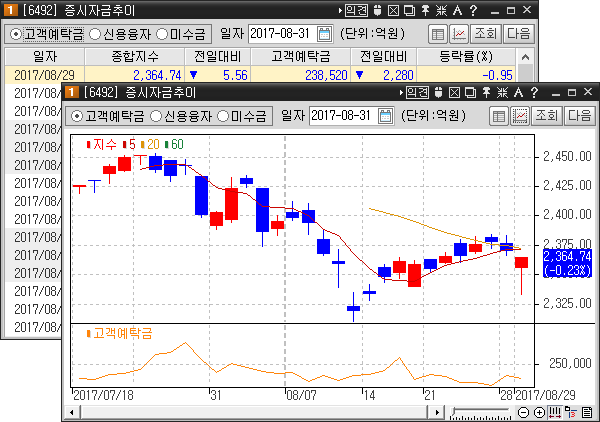This screenshot has height=422, width=600.
Task: Click the overlapping-windows icon in front window title bar
Action: pyautogui.click(x=470, y=92)
